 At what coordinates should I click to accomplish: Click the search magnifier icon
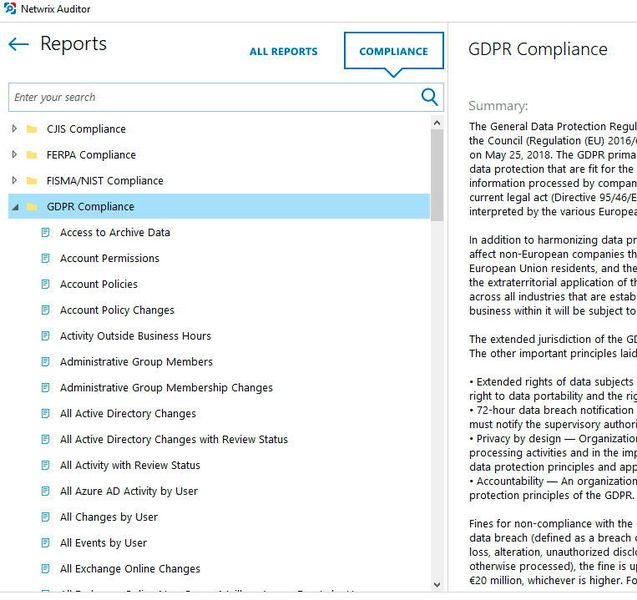[429, 97]
